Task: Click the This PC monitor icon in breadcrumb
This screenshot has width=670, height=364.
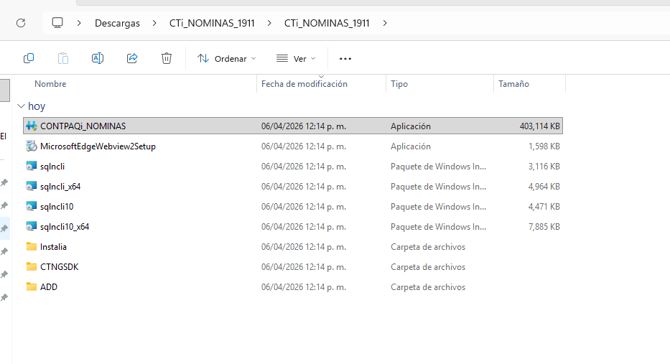Action: click(x=57, y=22)
